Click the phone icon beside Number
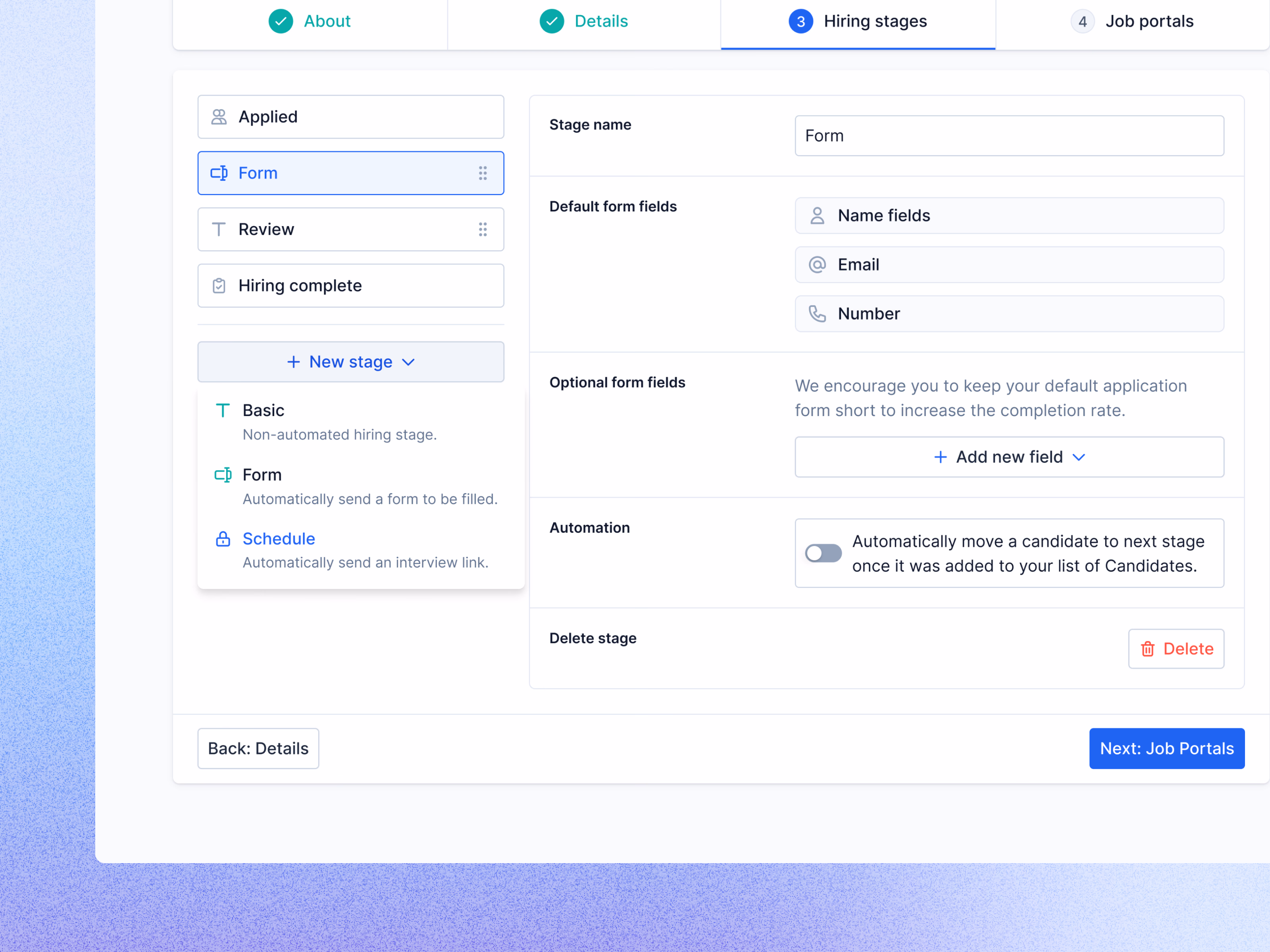The image size is (1270, 952). tap(817, 314)
